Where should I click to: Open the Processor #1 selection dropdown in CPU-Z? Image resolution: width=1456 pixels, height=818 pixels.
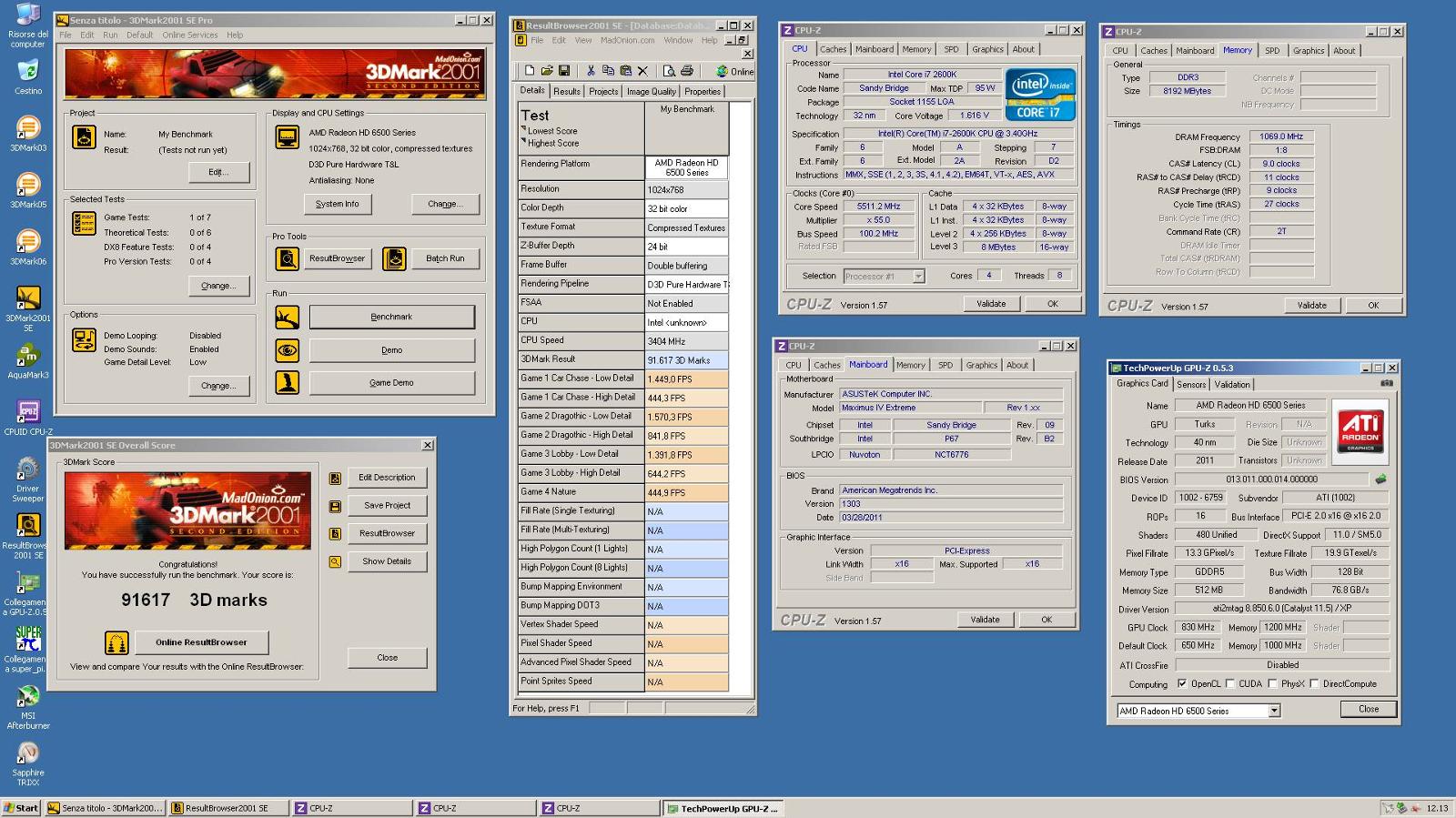pos(918,276)
